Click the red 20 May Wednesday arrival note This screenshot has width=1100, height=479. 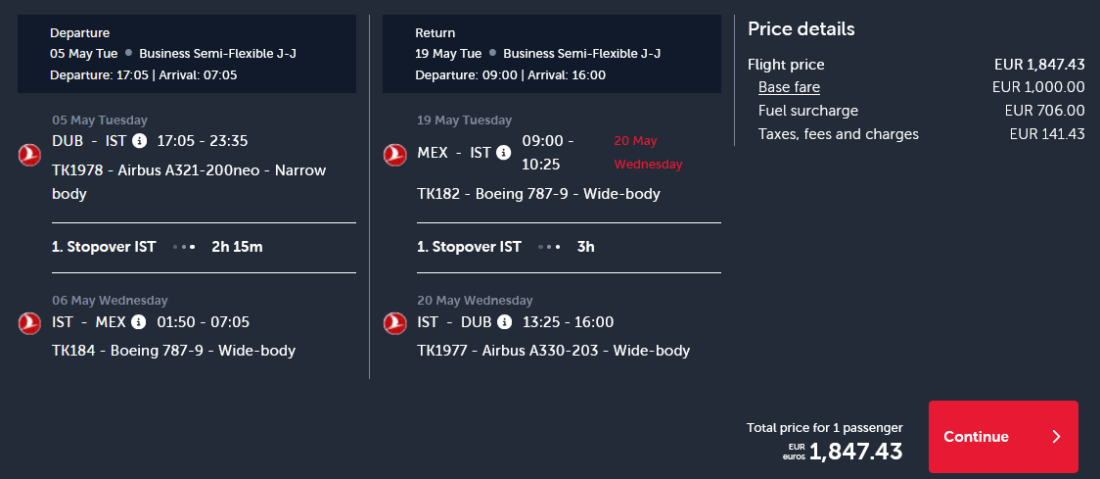point(647,152)
